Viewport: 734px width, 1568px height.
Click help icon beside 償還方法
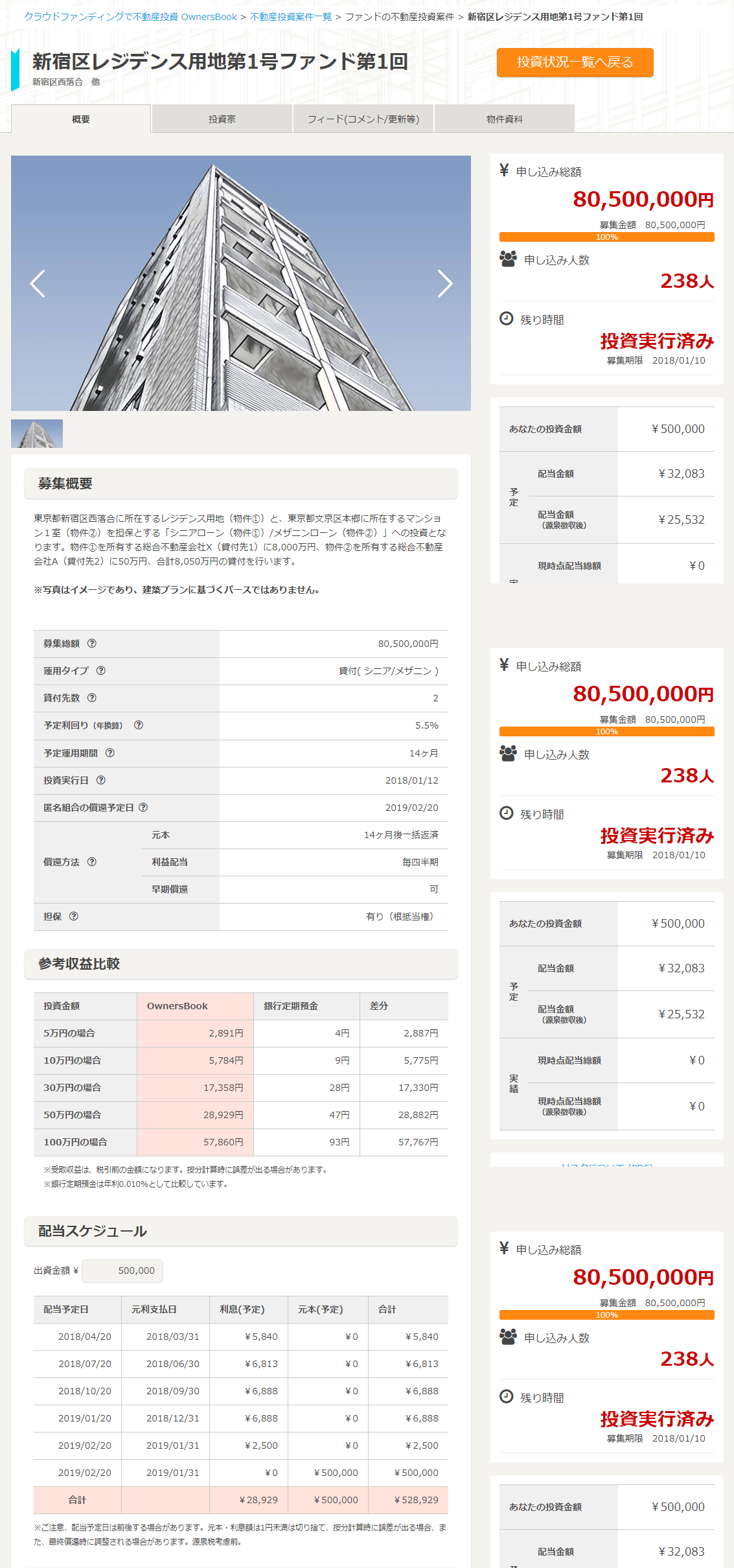(x=92, y=862)
